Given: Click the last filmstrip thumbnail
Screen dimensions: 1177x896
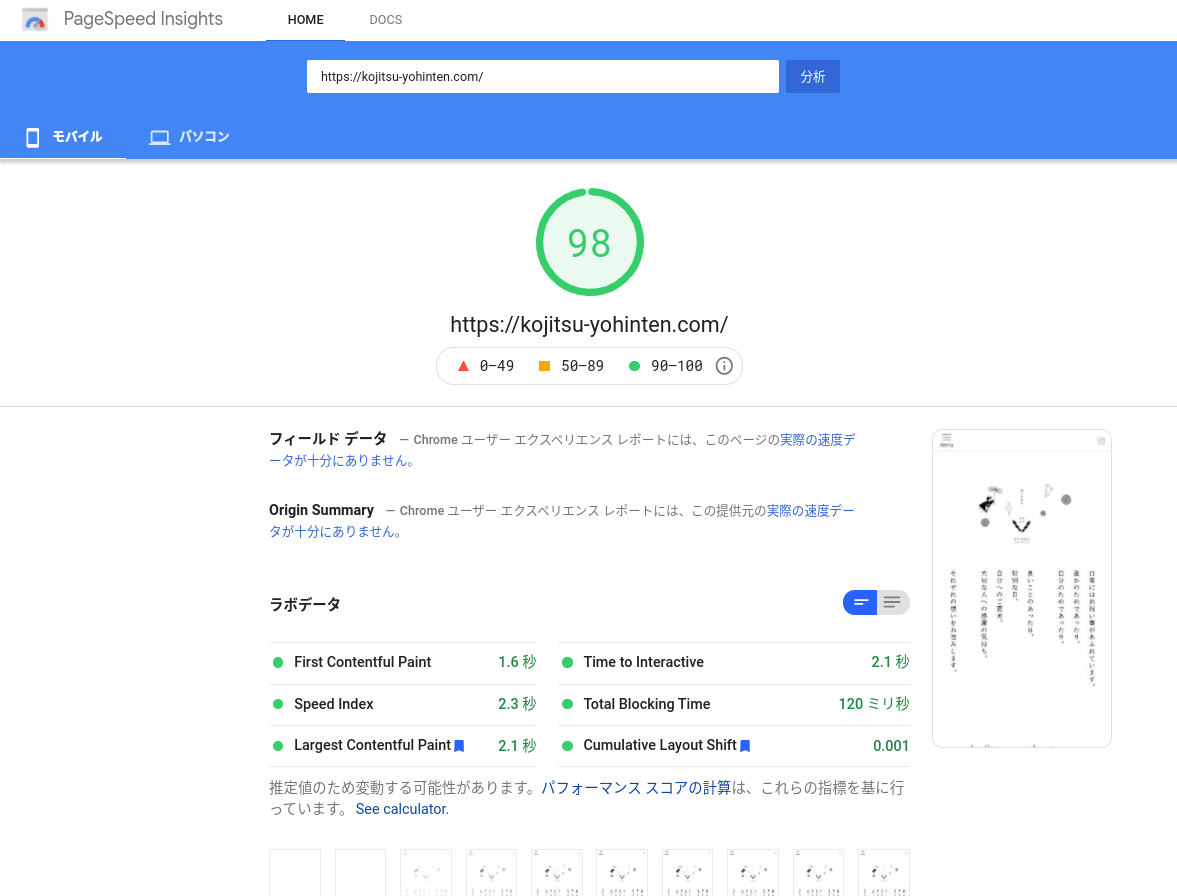Looking at the screenshot, I should click(884, 873).
